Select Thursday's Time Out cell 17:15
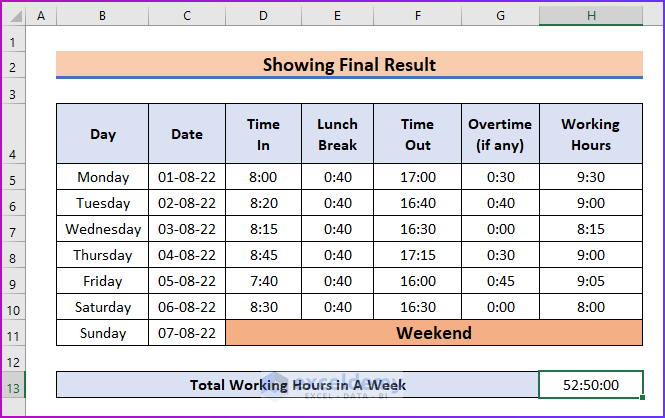Image resolution: width=665 pixels, height=418 pixels. click(417, 255)
